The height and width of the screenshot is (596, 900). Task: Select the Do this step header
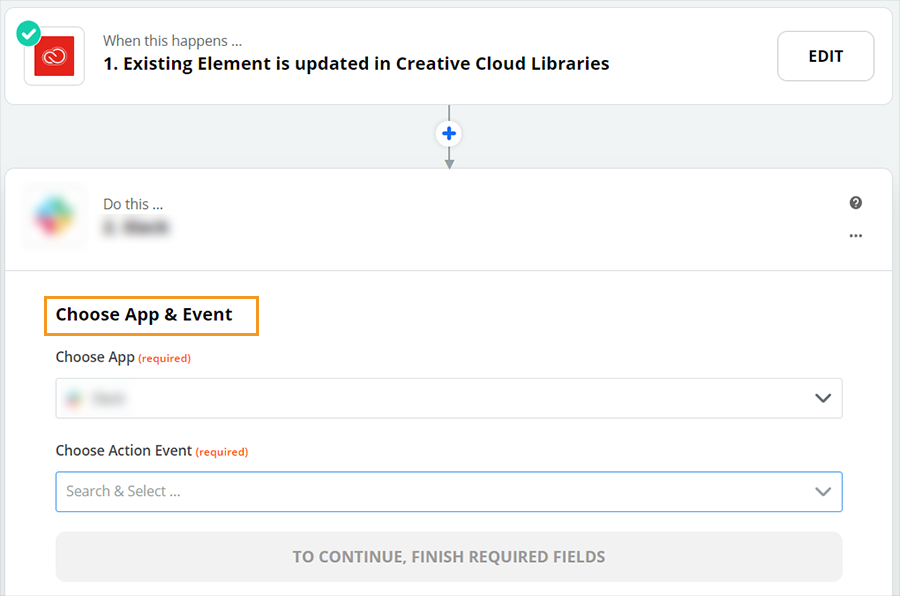[x=134, y=203]
